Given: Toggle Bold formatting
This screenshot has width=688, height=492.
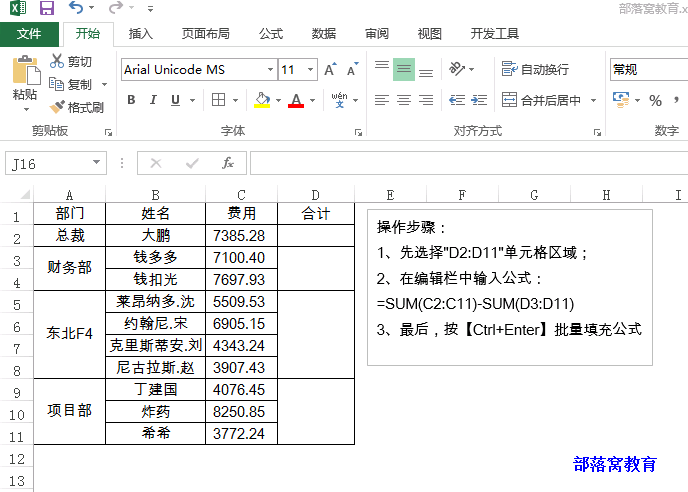Looking at the screenshot, I should coord(131,100).
